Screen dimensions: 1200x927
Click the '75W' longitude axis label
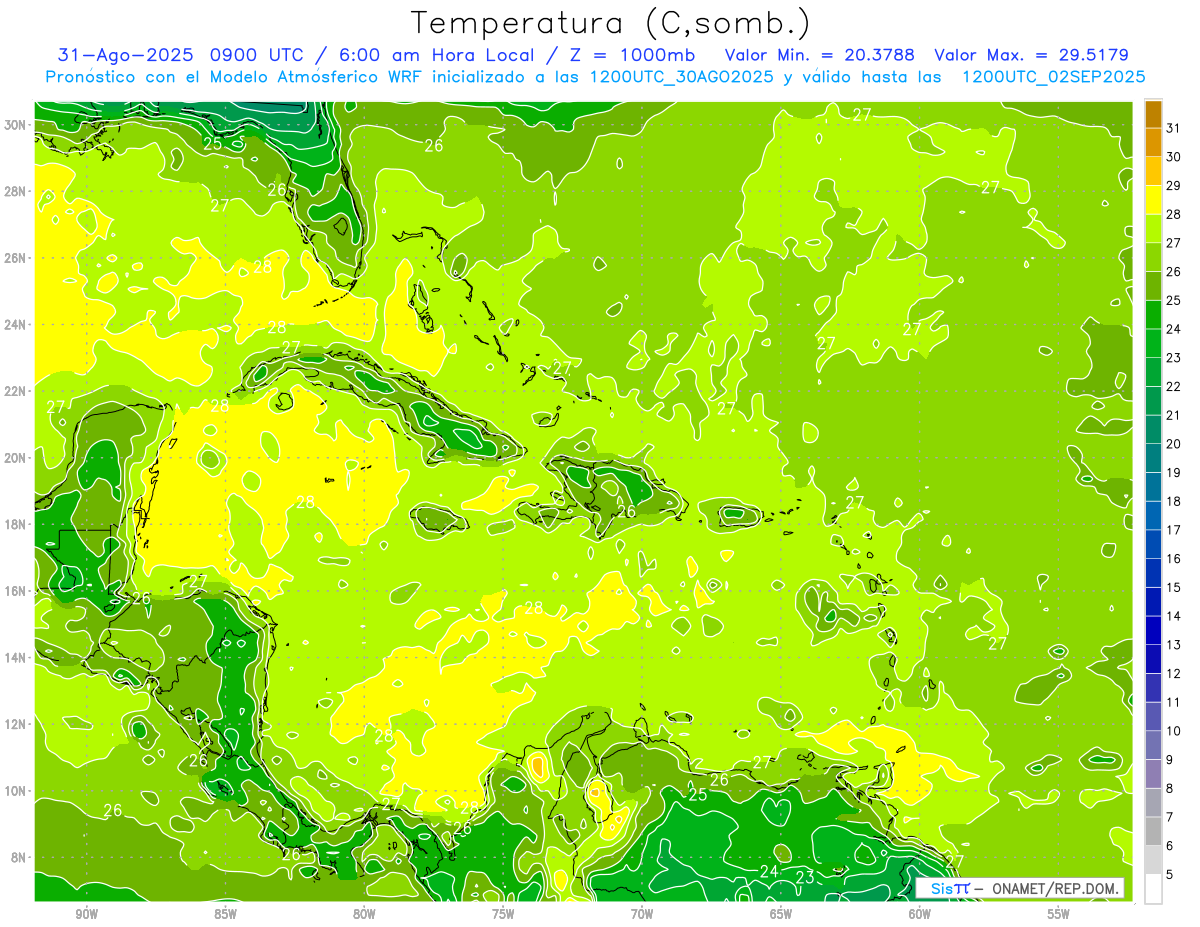[x=503, y=913]
